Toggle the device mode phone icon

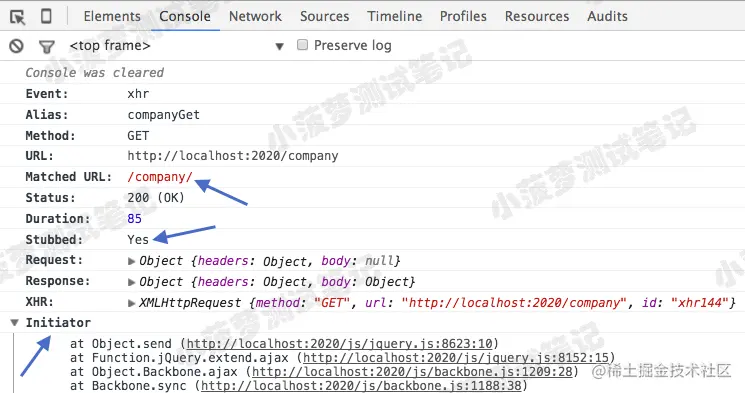46,16
